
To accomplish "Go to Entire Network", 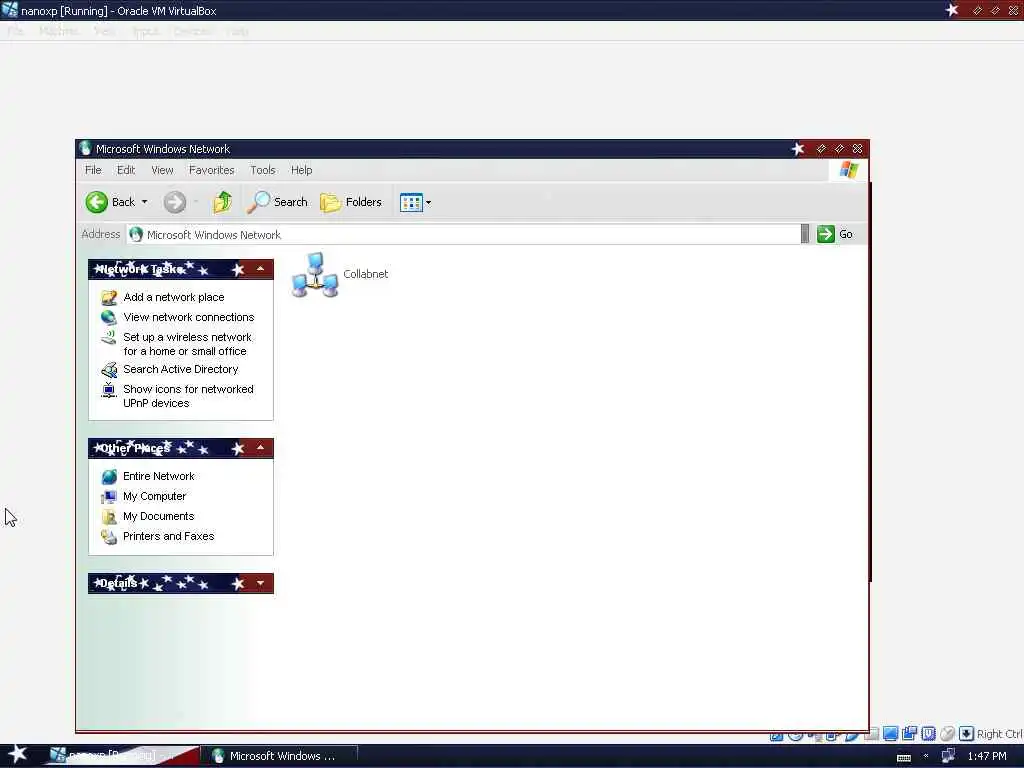I will [x=159, y=476].
